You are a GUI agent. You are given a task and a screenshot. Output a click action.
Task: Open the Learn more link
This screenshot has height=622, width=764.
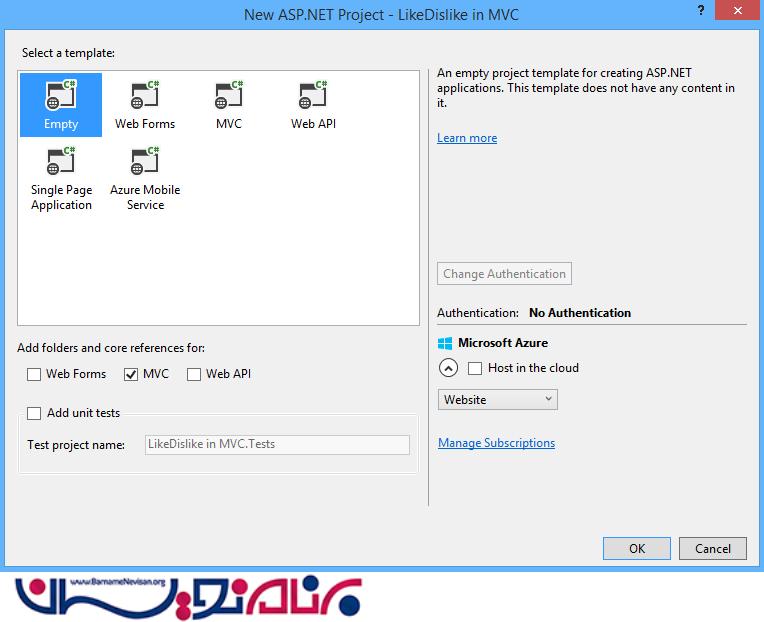point(467,138)
